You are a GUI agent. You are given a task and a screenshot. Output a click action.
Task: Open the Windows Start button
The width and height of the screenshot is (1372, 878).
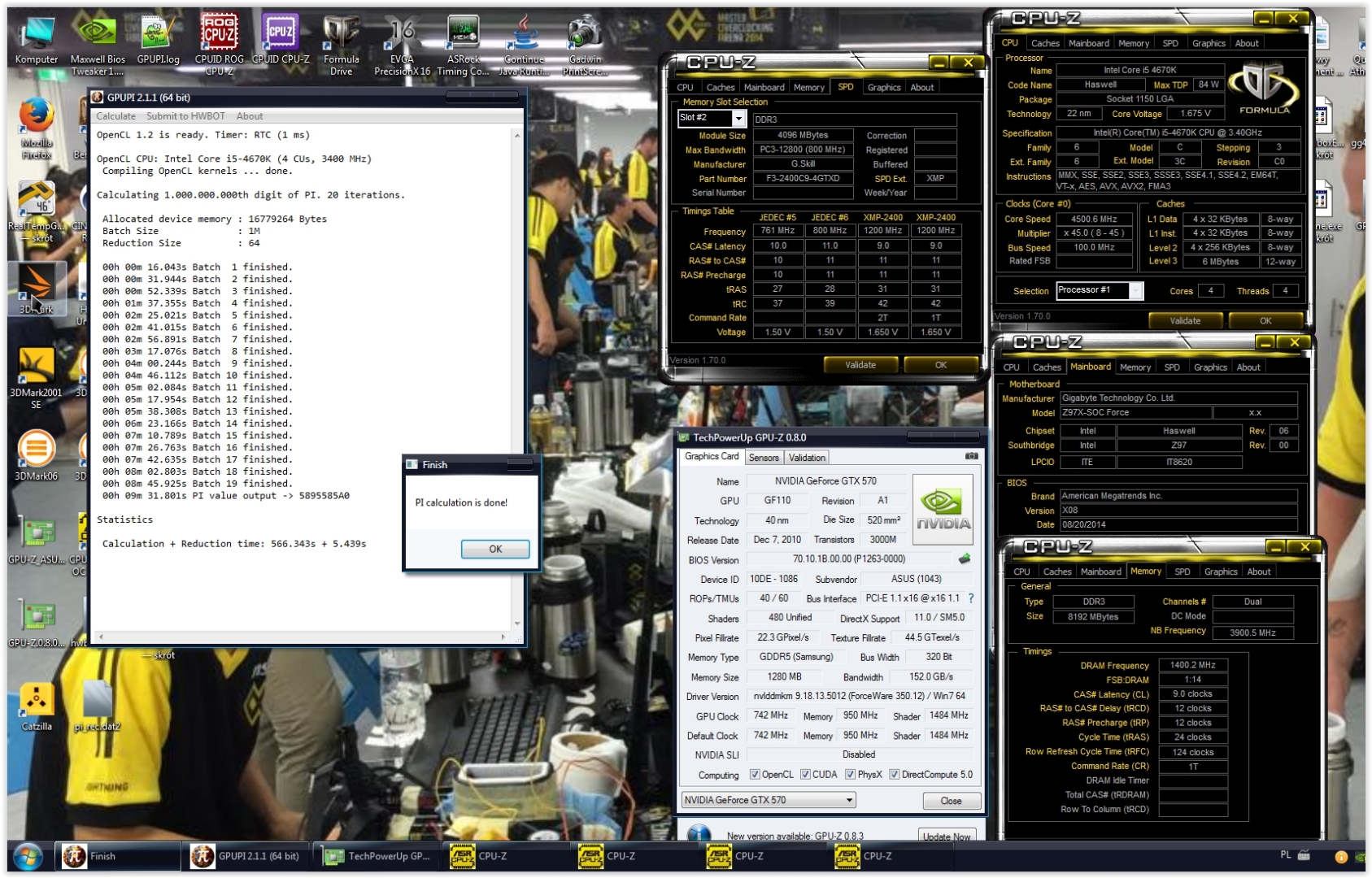tap(28, 856)
